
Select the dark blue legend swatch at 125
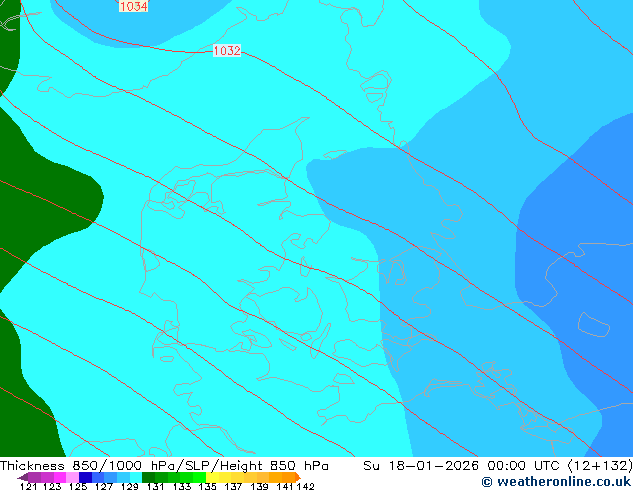pos(85,477)
